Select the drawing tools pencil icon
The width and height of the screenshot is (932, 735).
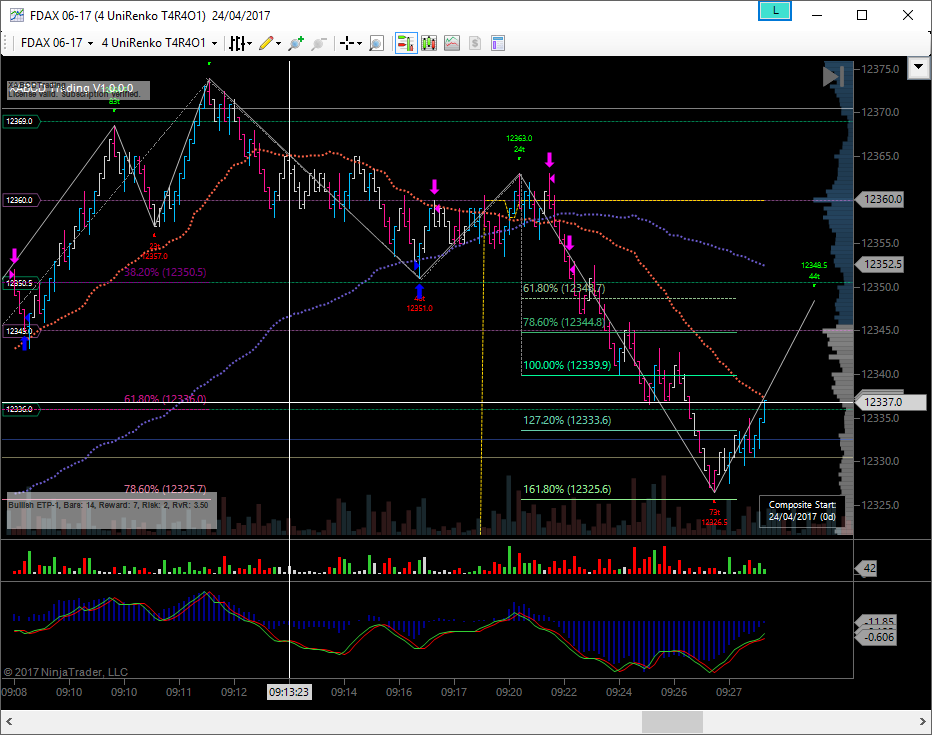(266, 43)
